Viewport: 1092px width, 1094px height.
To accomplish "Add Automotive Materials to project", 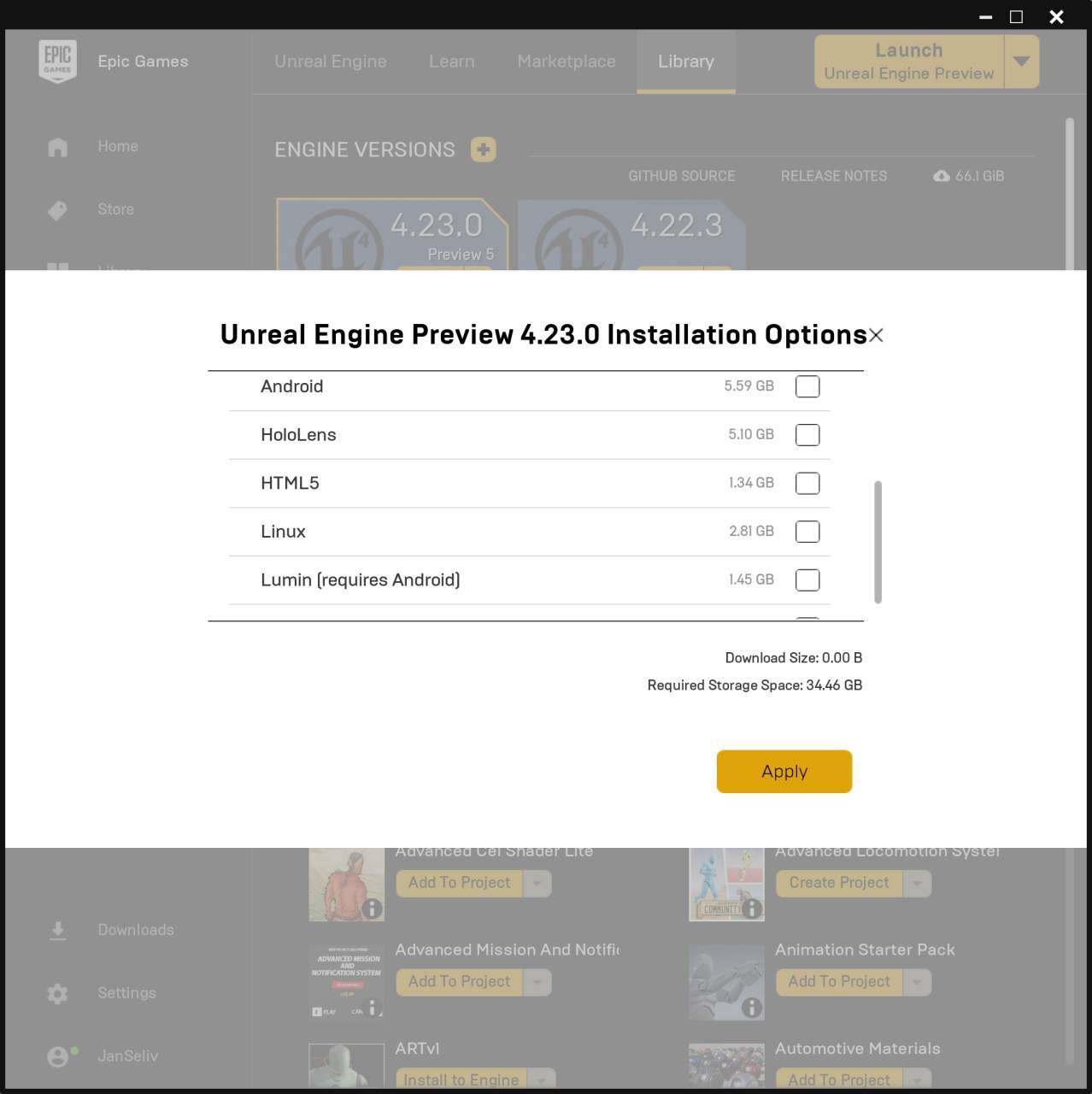I will [x=838, y=1079].
